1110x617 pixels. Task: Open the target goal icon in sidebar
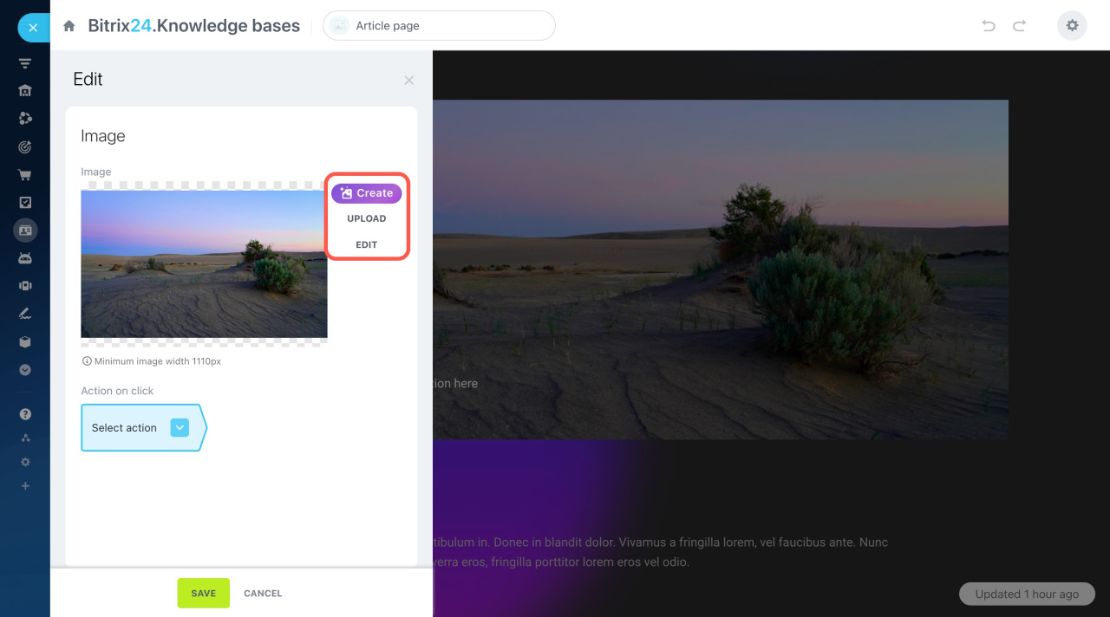click(x=25, y=147)
